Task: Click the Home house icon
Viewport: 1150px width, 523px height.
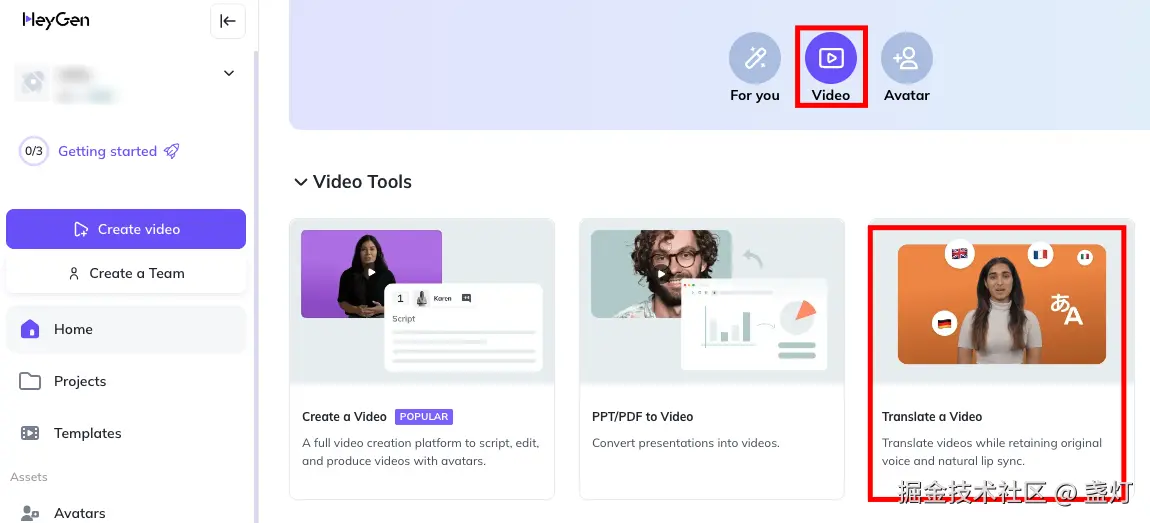Action: coord(30,329)
